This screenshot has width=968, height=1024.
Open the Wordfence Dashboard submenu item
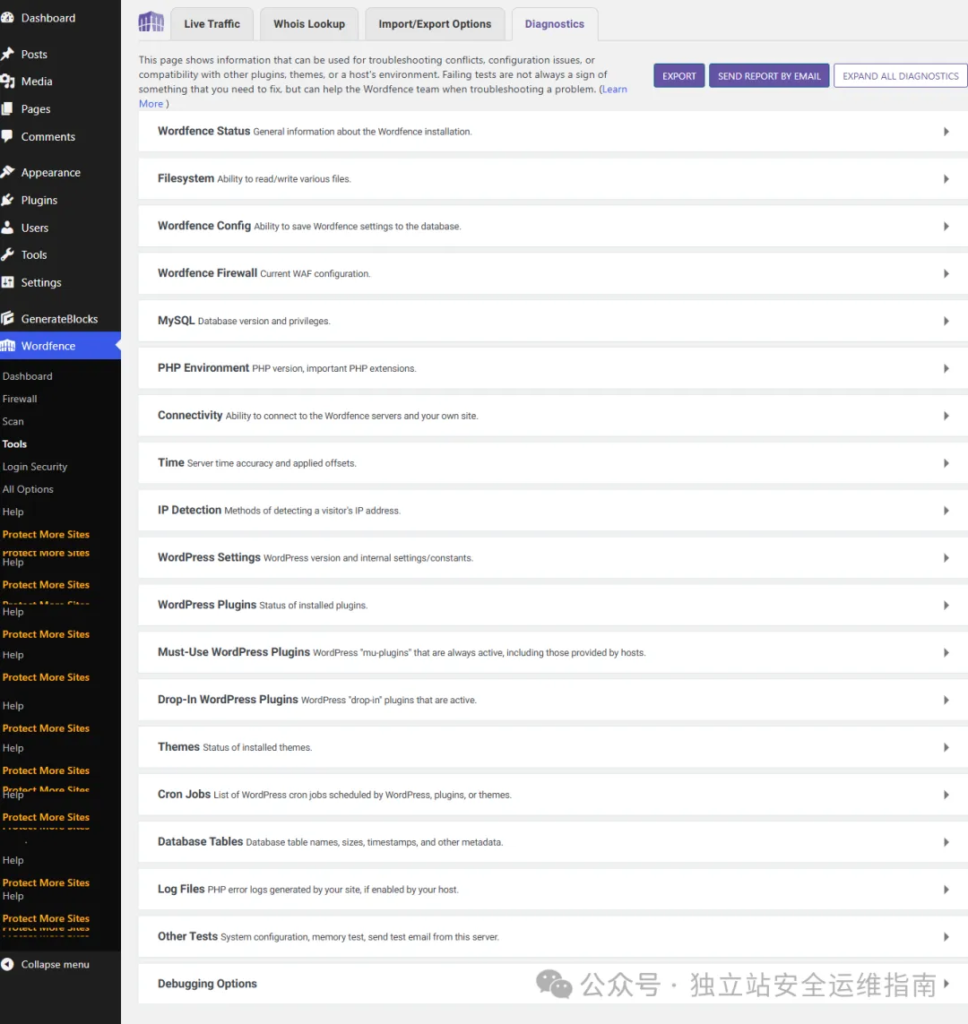pos(27,376)
